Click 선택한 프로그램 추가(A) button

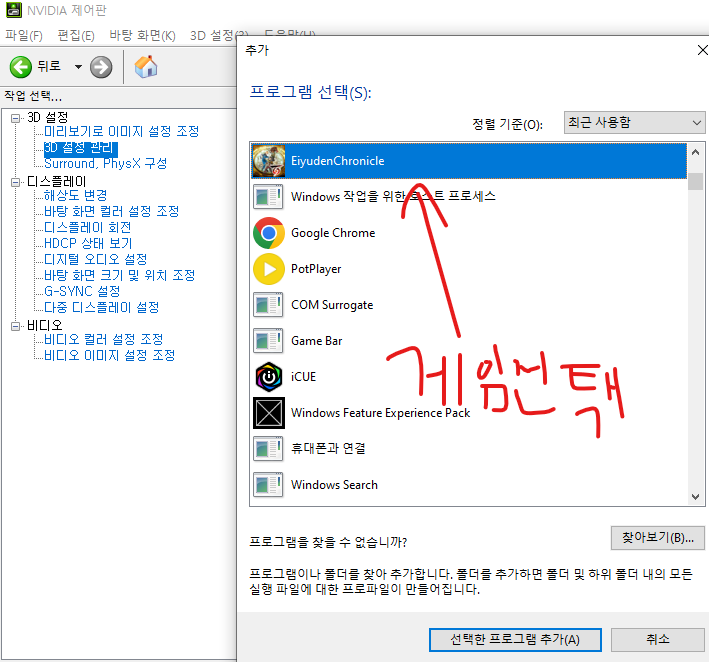tap(515, 640)
